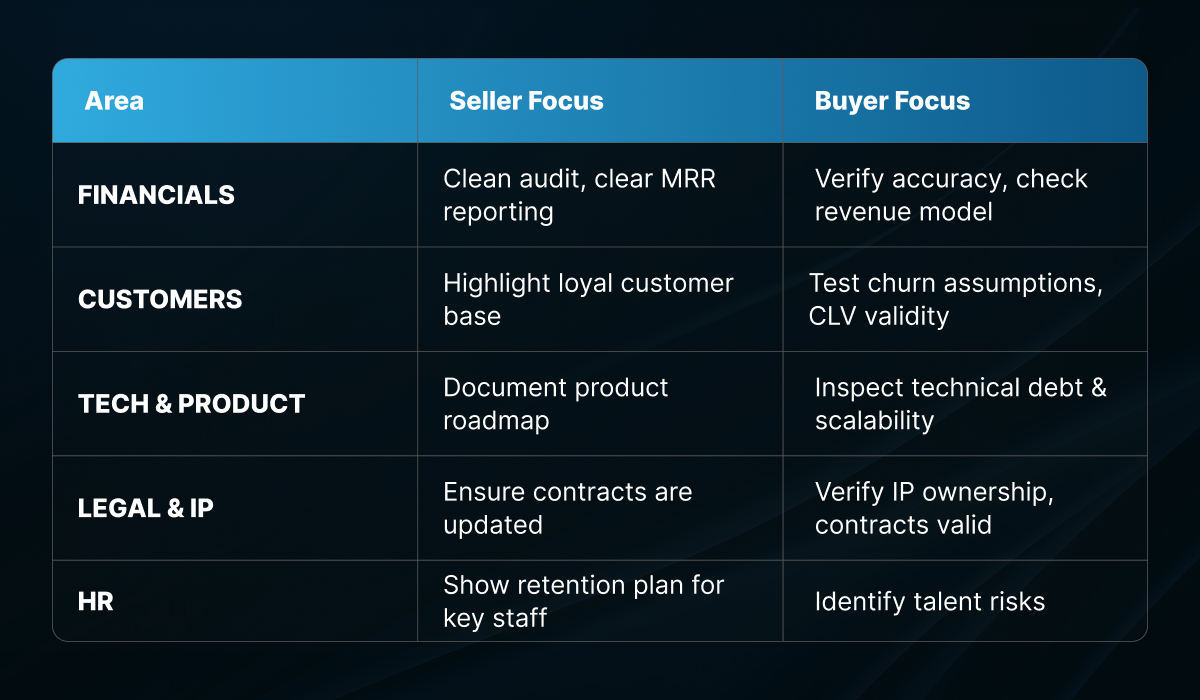Click the "CLV validity" text line

[x=878, y=316]
